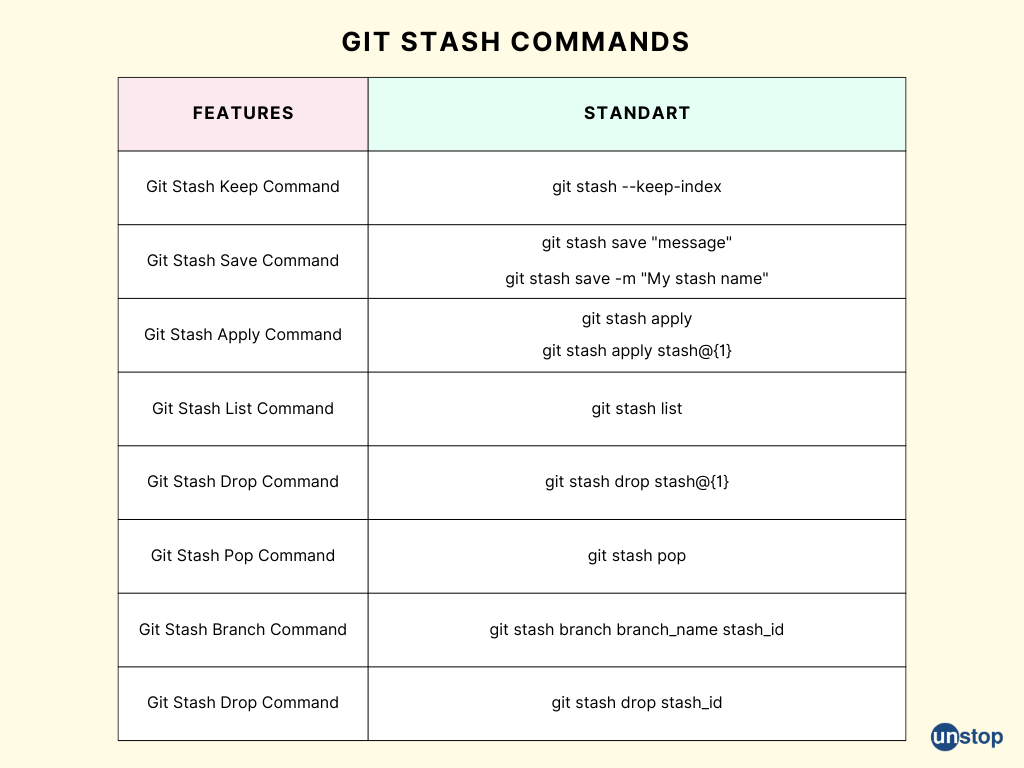This screenshot has height=768, width=1024.
Task: Click git stash save -m "My stash name"
Action: pos(637,279)
